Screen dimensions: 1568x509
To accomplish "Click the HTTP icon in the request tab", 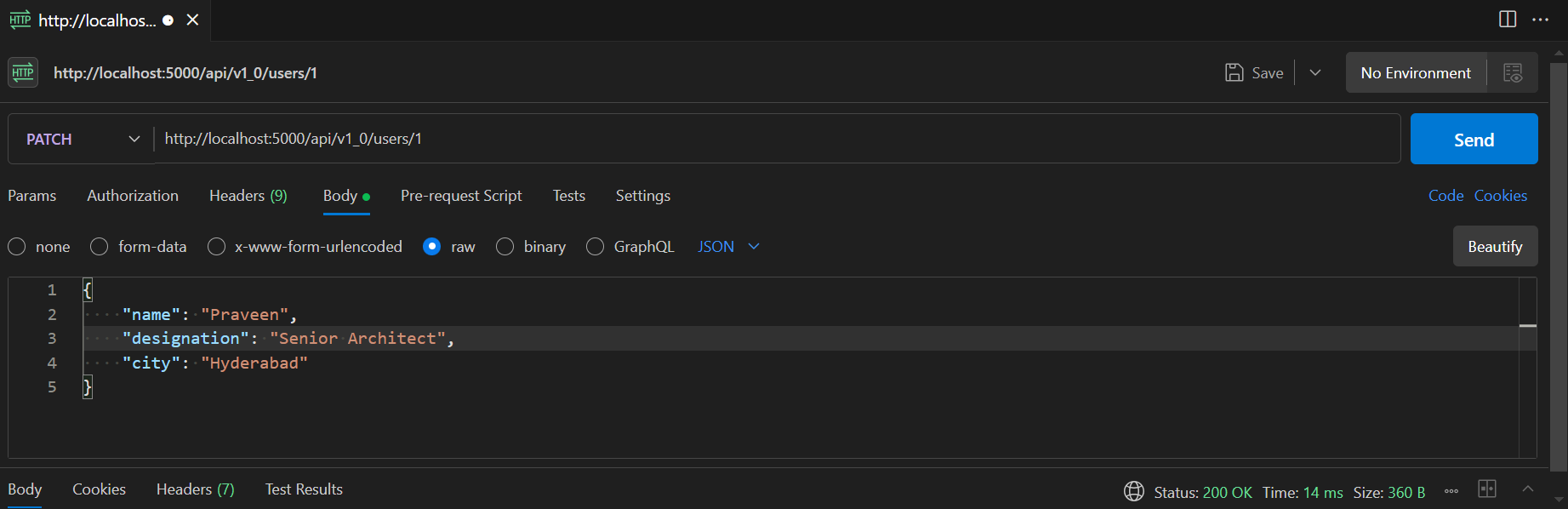I will pyautogui.click(x=20, y=20).
